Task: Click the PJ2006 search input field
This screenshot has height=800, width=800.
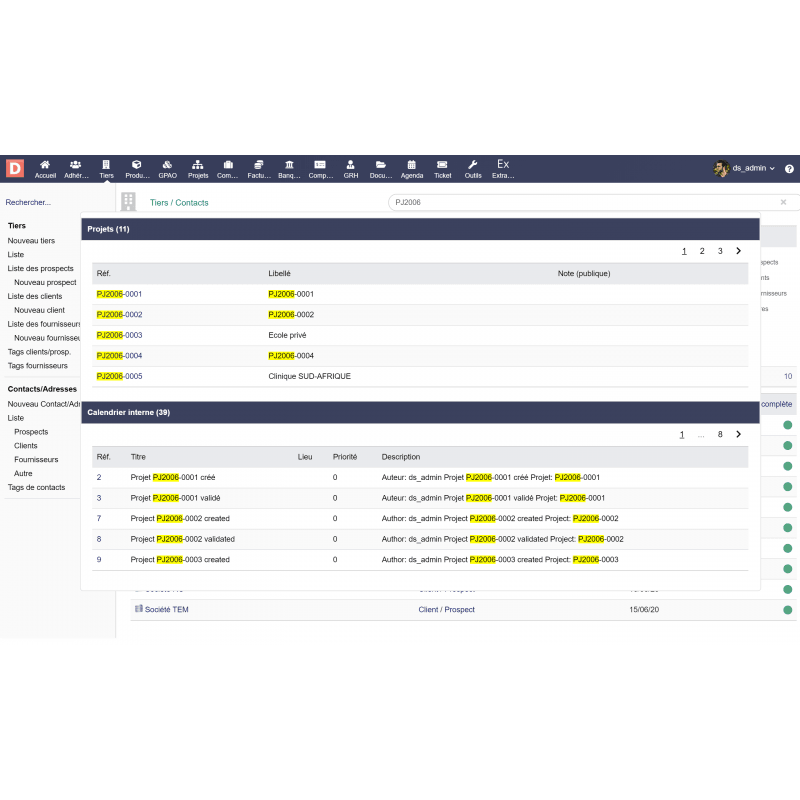Action: click(580, 202)
